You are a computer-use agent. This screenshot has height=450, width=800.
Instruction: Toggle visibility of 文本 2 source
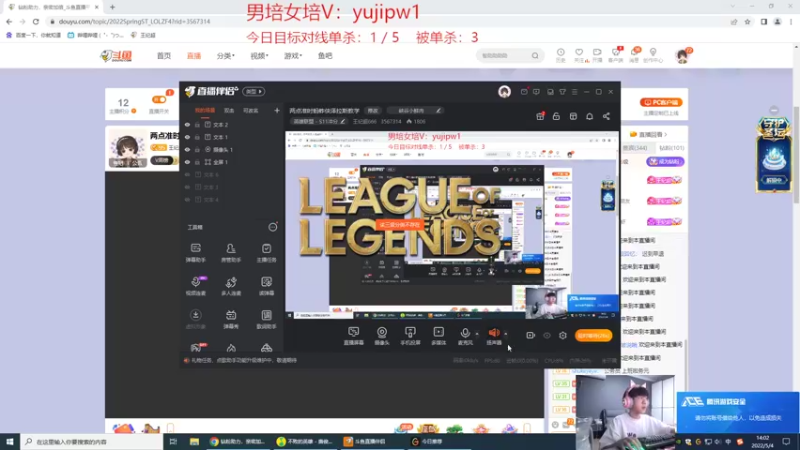point(187,124)
